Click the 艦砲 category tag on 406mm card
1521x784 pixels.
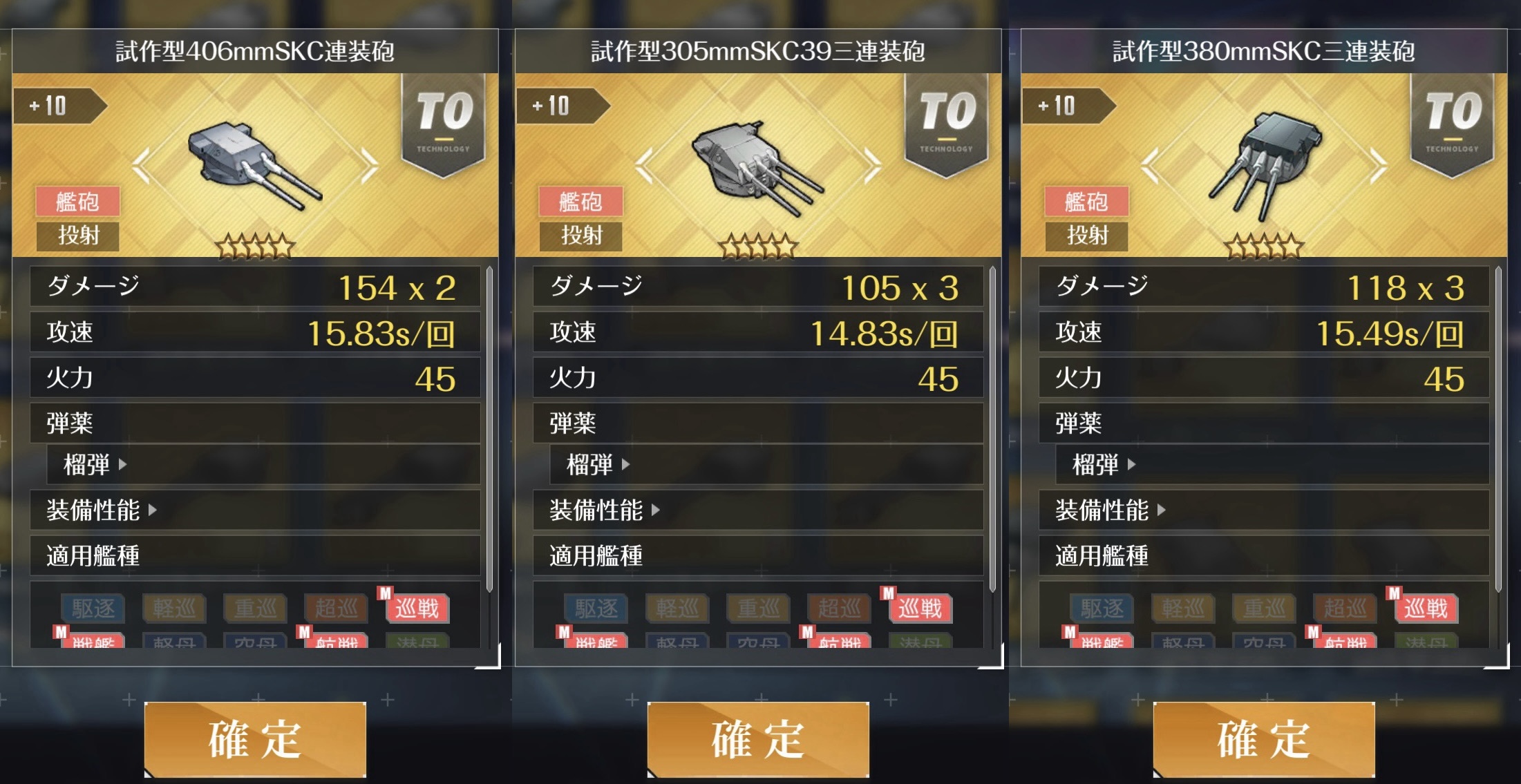77,202
